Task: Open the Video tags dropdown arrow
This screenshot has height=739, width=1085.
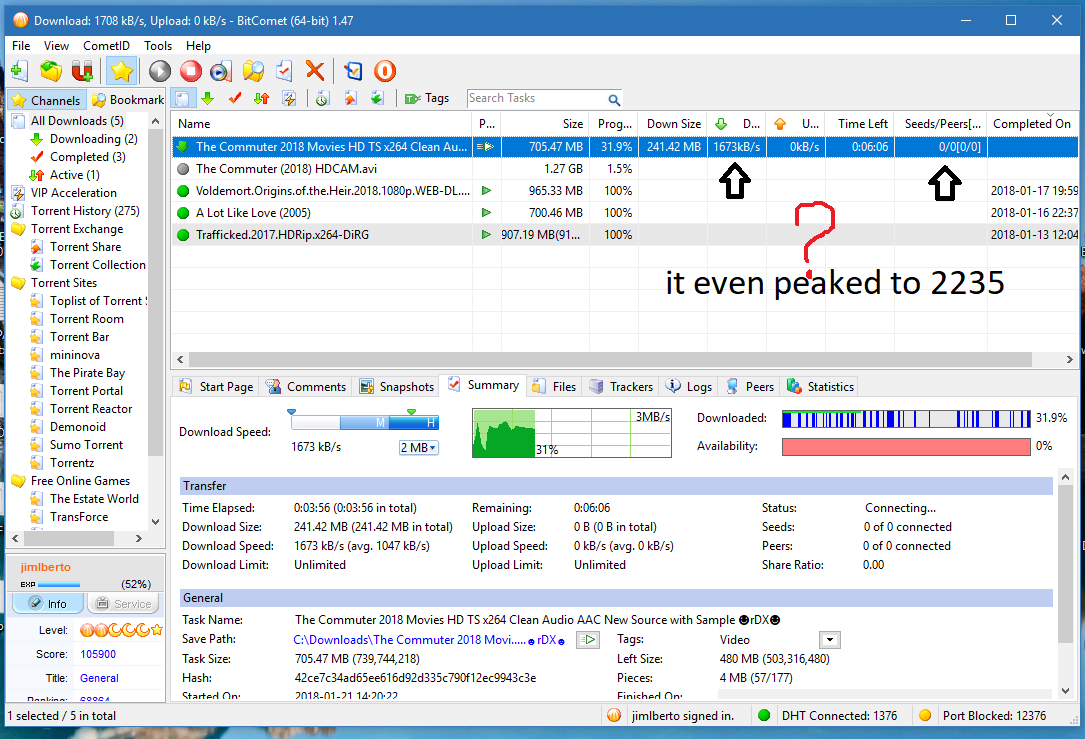Action: (x=830, y=639)
